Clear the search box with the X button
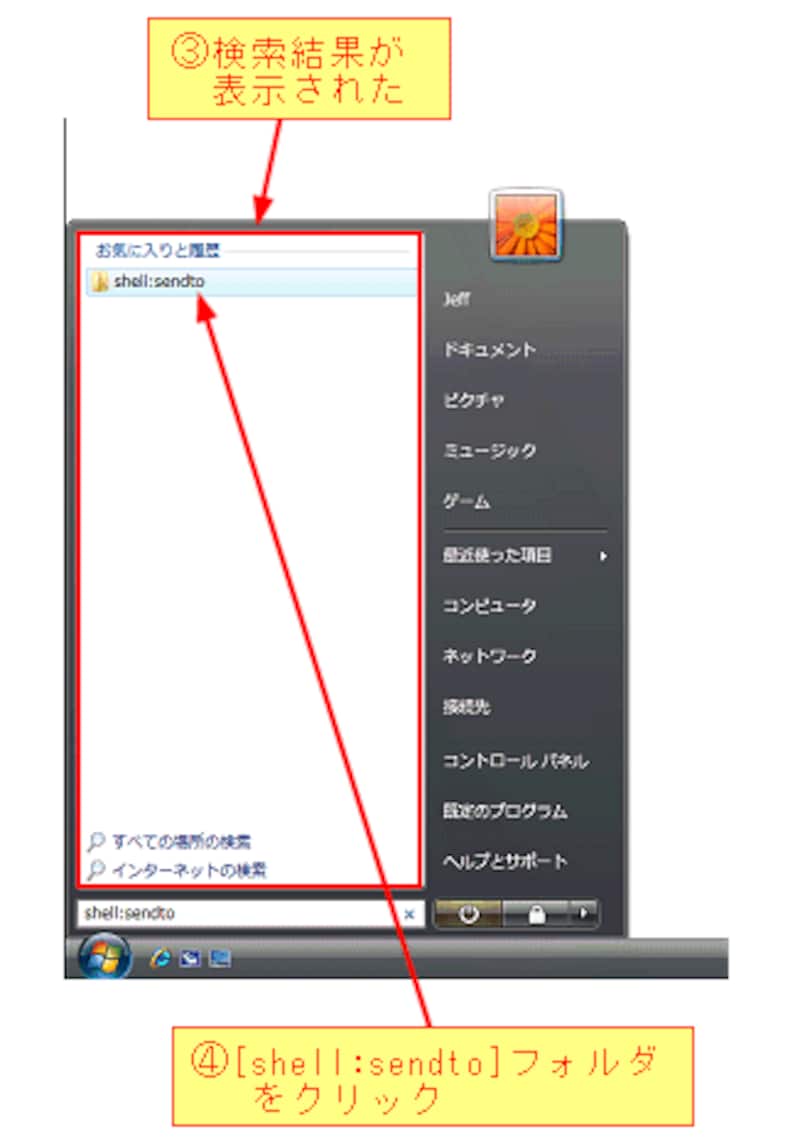The width and height of the screenshot is (800, 1144). [x=410, y=913]
